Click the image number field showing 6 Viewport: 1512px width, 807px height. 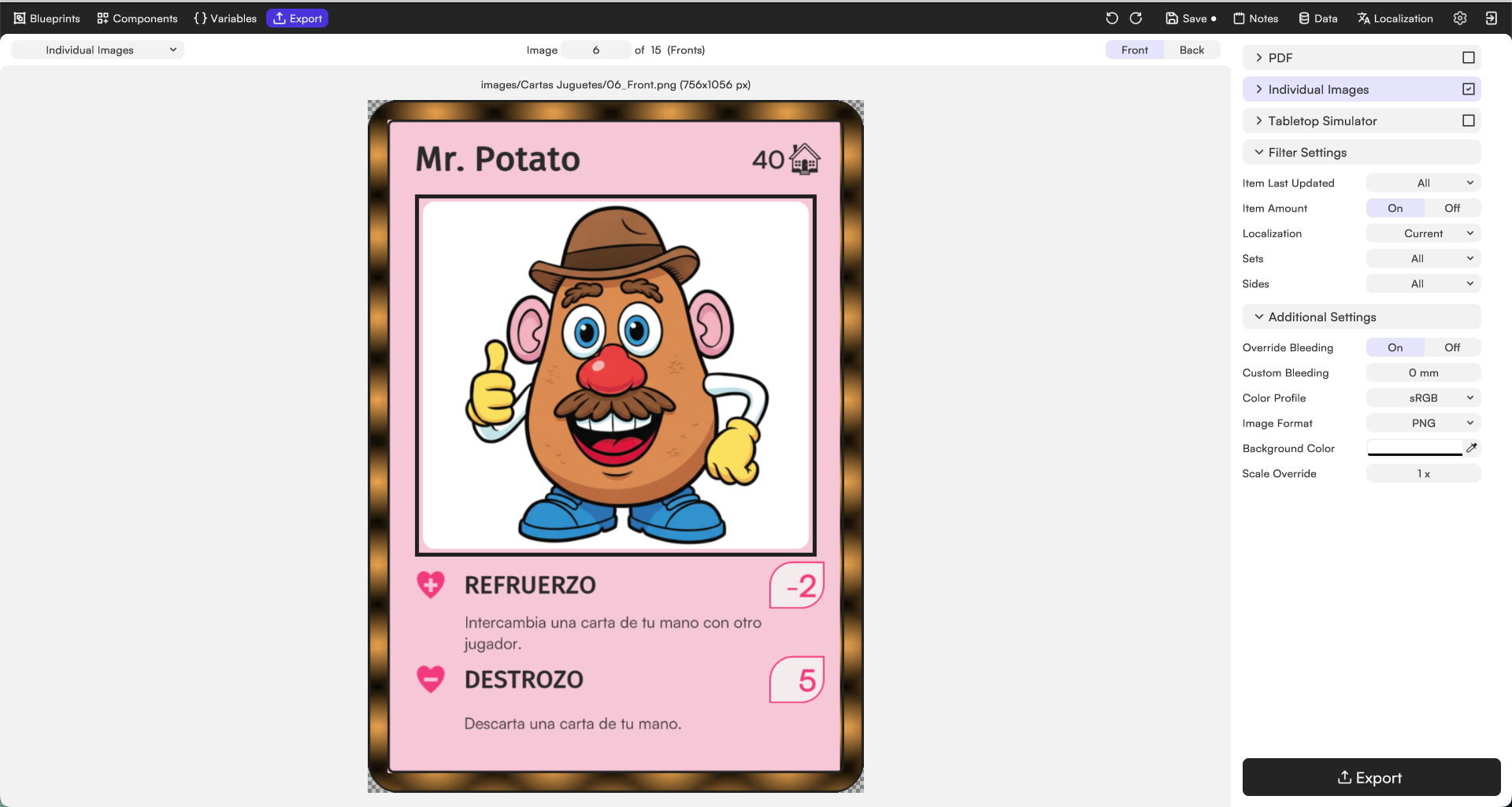(596, 50)
